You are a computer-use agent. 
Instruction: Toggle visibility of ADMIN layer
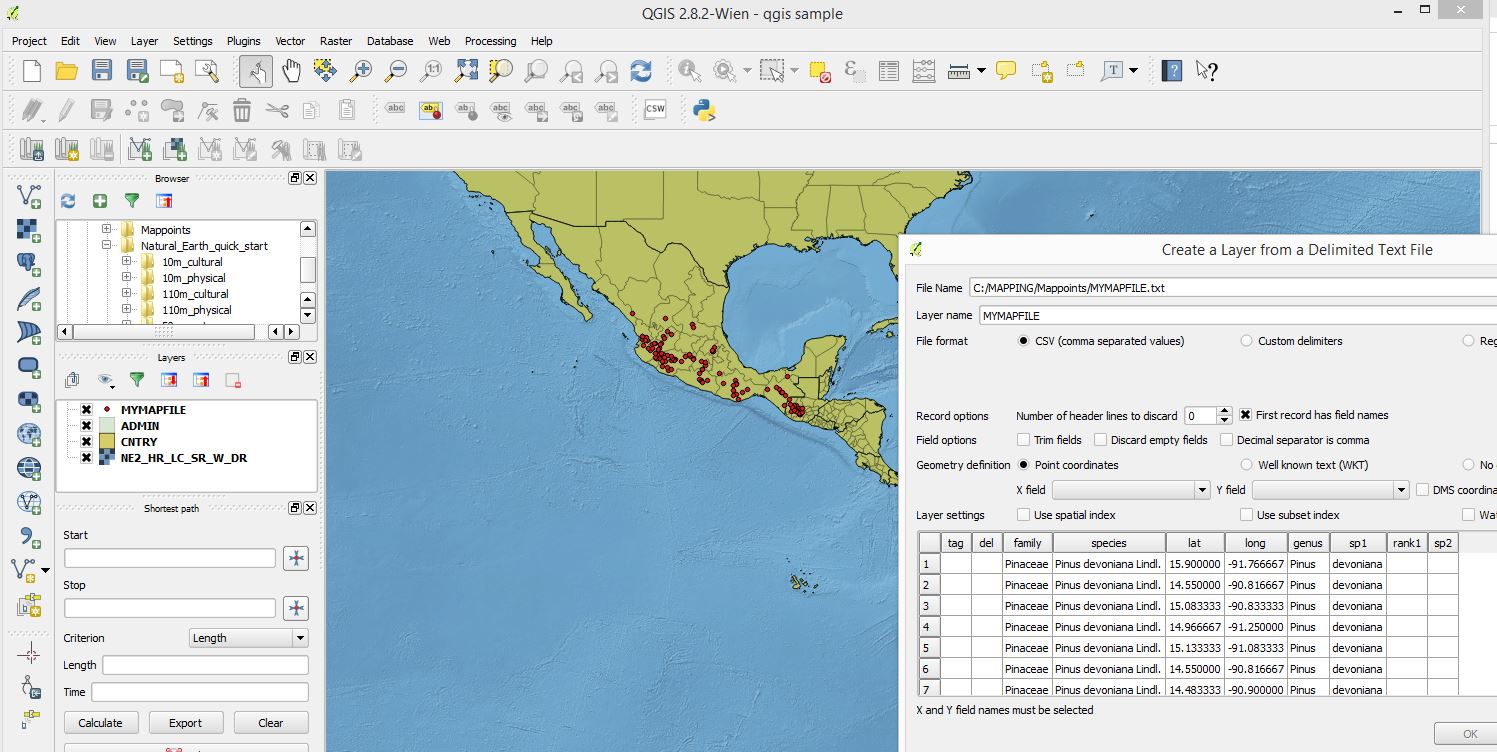click(86, 426)
